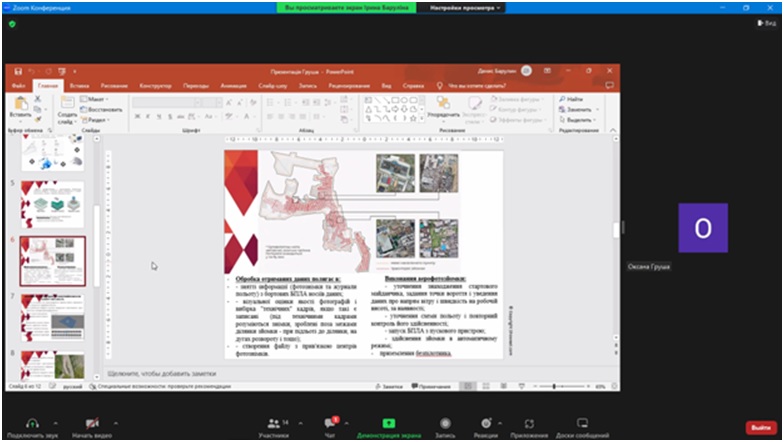Screen dimensions: 784x442
Task: Open the Section dropdown in Slides group
Action: click(x=95, y=120)
